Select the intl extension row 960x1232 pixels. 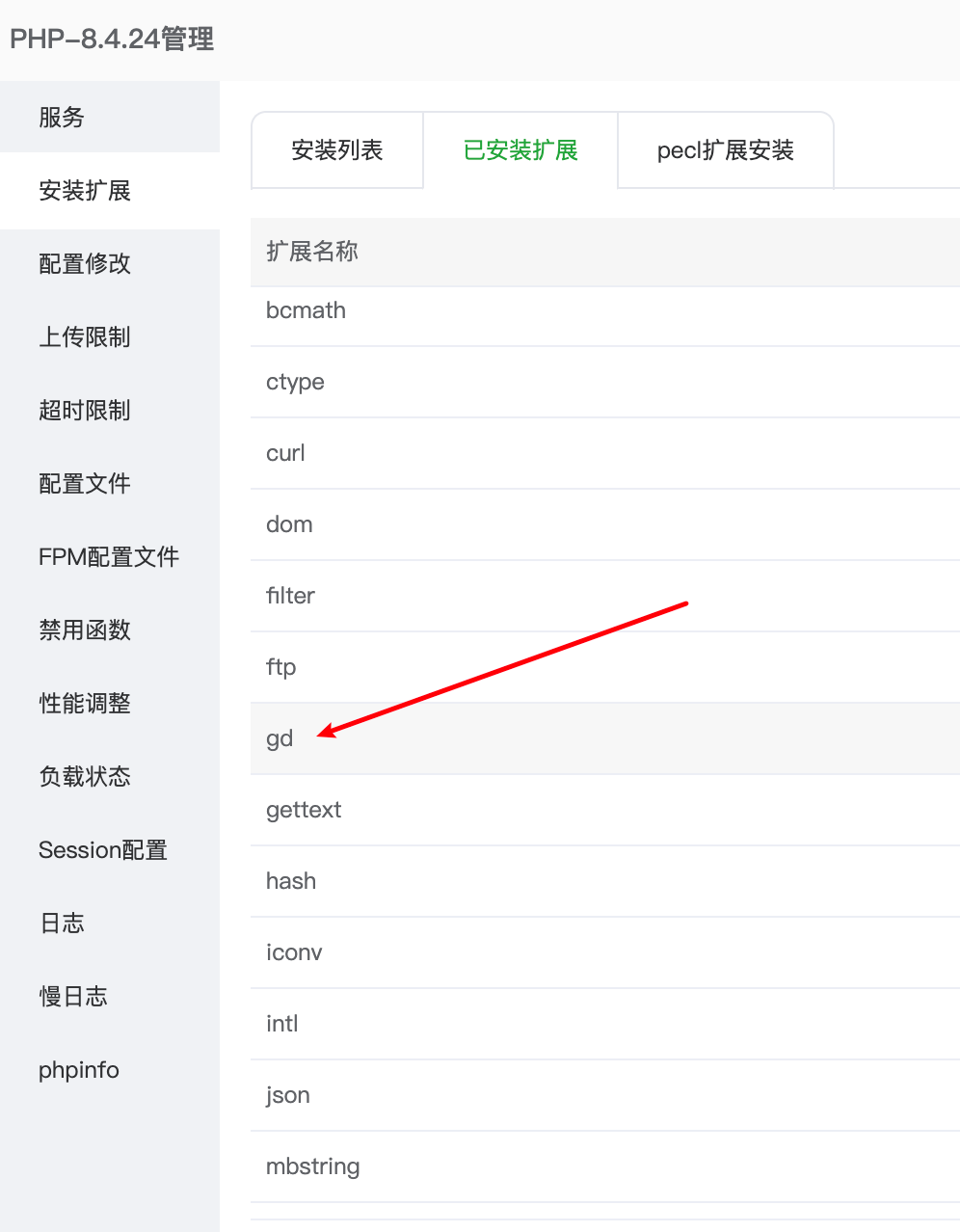point(605,1024)
